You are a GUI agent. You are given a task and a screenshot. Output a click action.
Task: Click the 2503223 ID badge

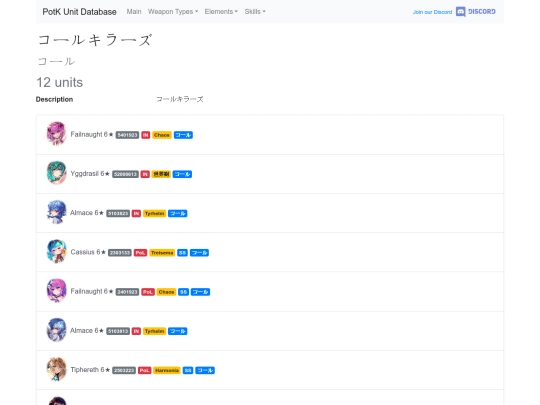pyautogui.click(x=124, y=371)
